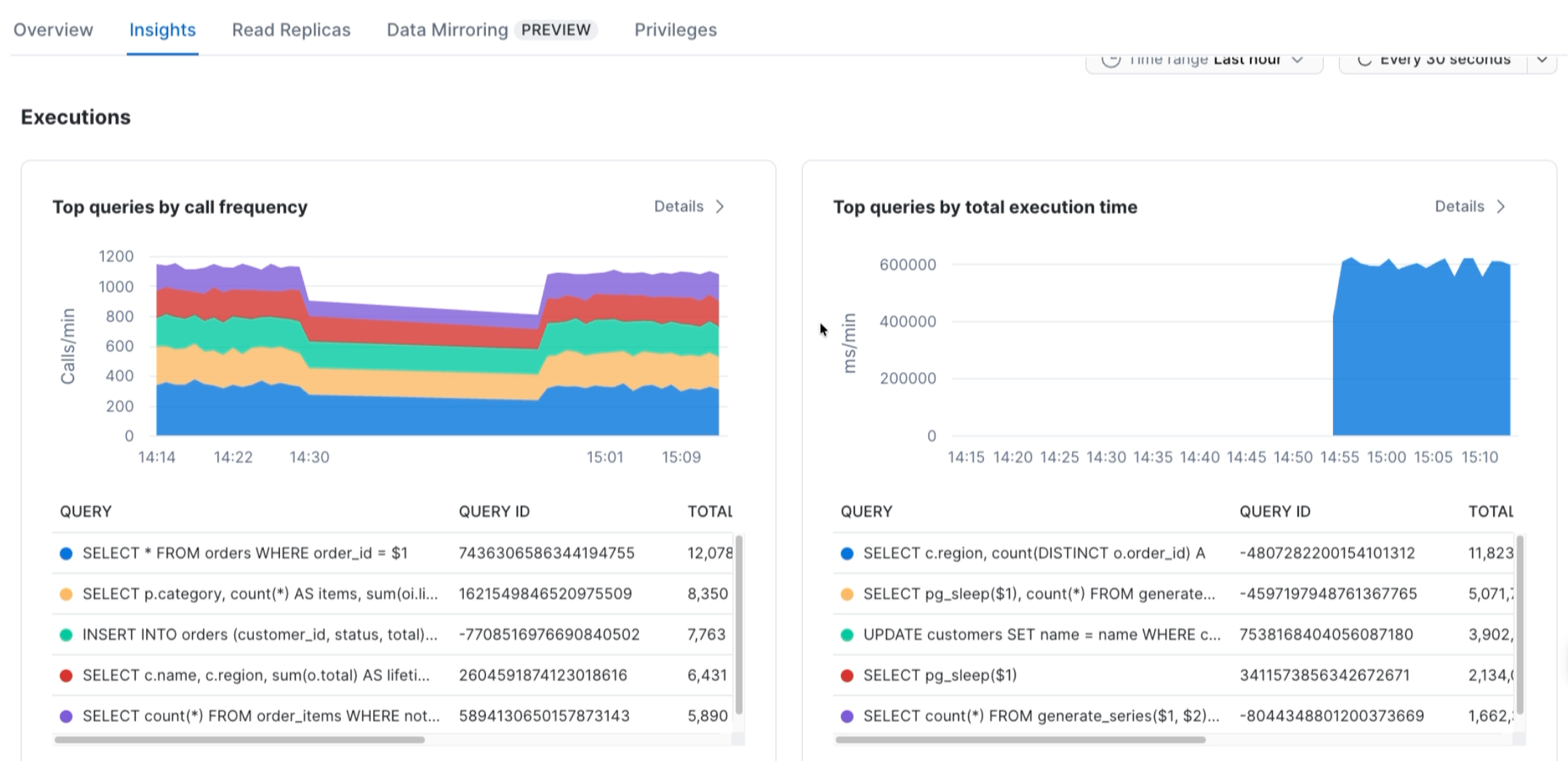The image size is (1568, 761).
Task: Click chevron next to call frequency Details
Action: pos(720,206)
